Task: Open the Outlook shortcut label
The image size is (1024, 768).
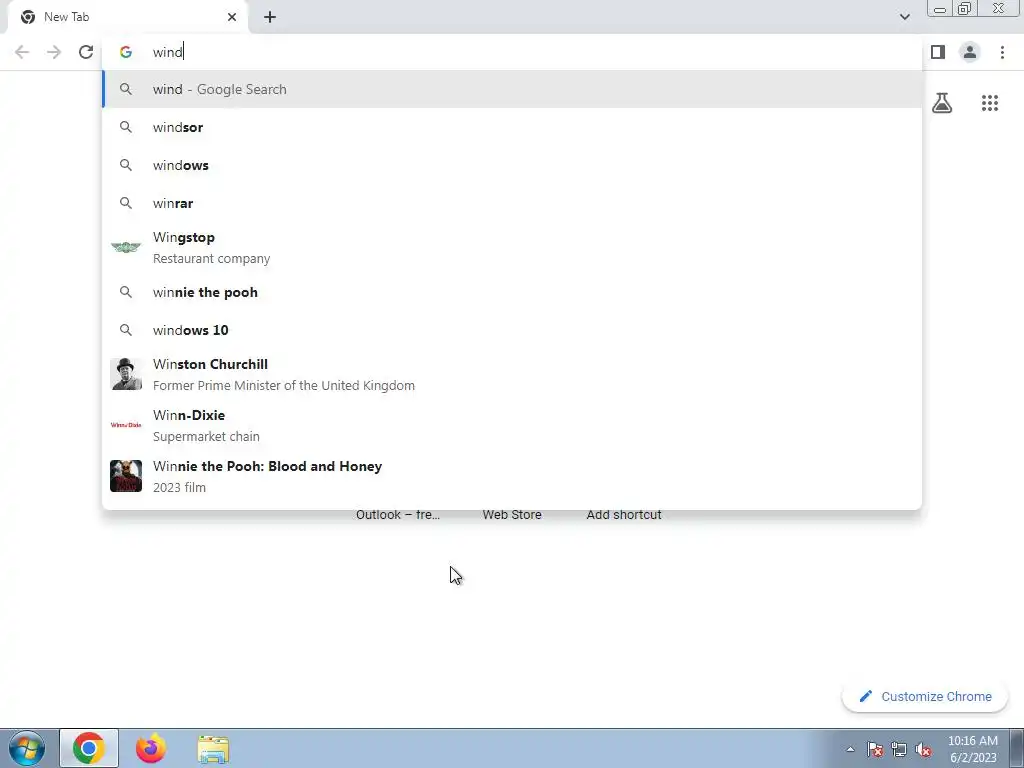Action: 398,515
